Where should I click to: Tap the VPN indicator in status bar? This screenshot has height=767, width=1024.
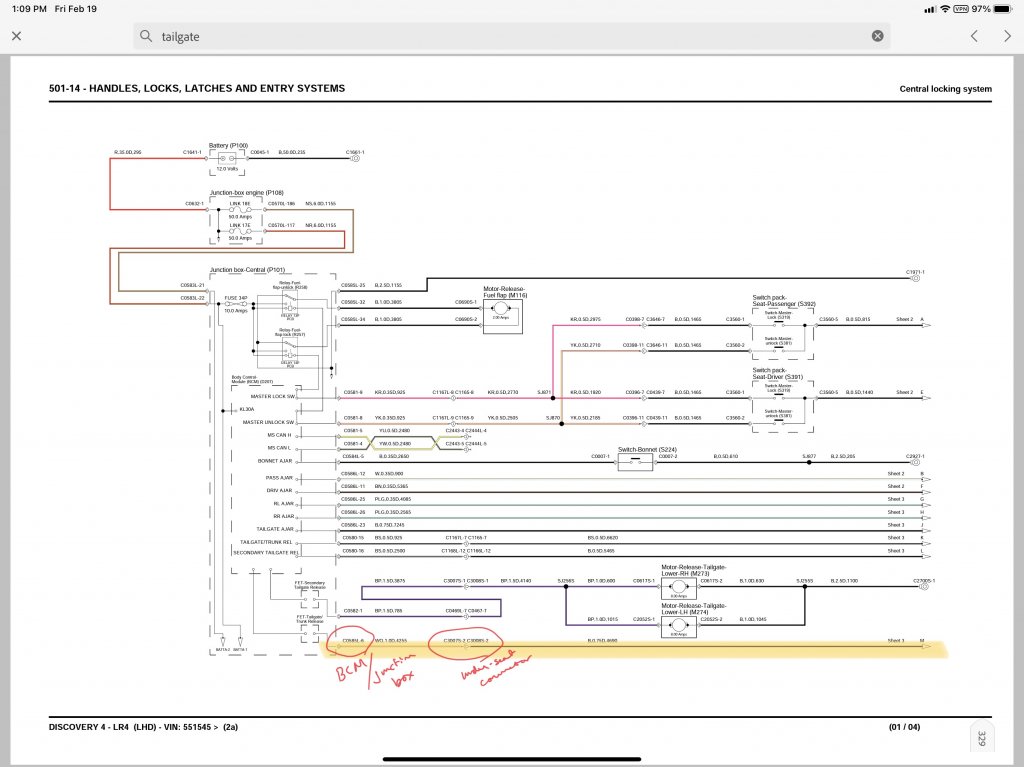click(x=961, y=9)
